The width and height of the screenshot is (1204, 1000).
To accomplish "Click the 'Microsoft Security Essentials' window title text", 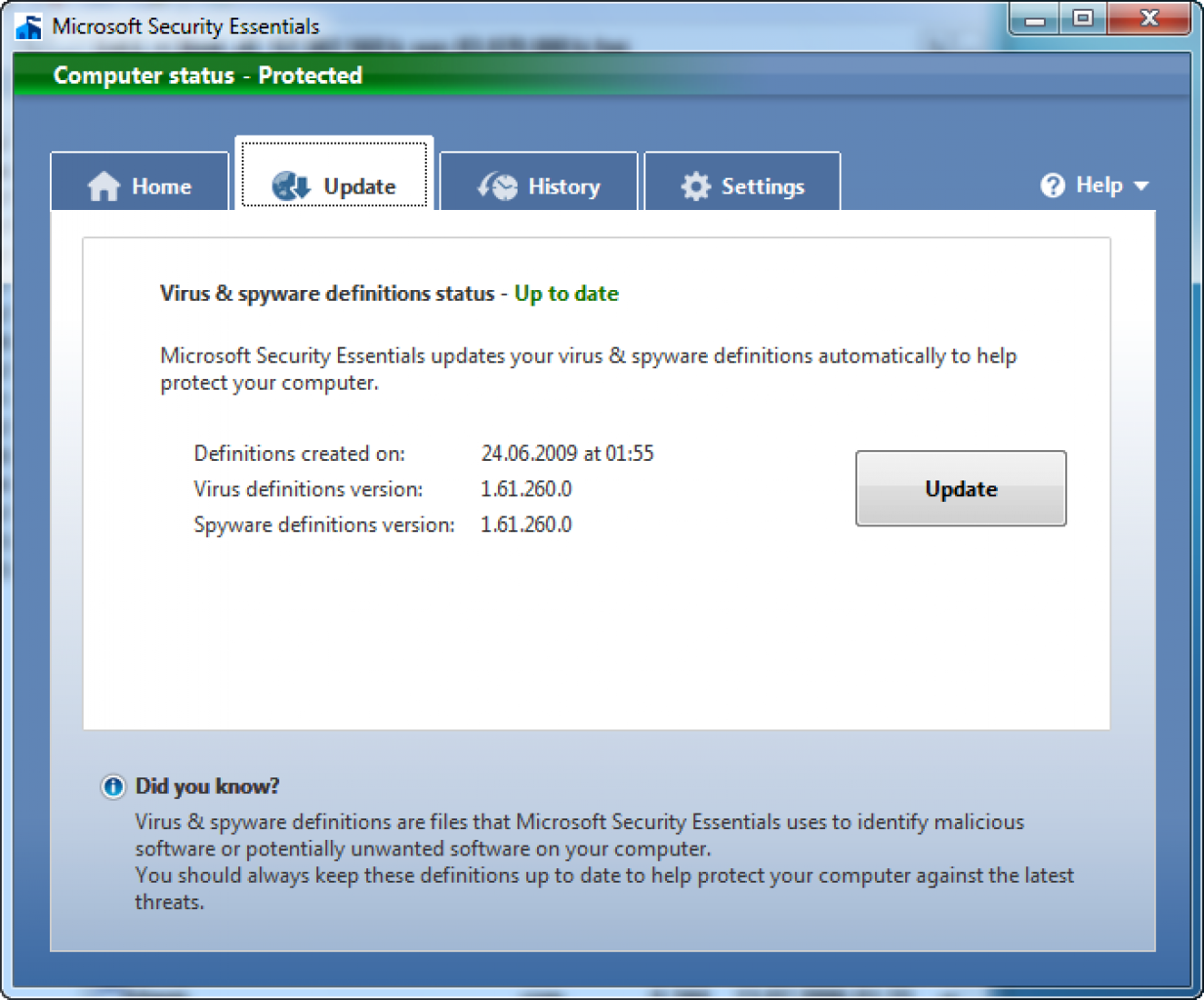I will coord(186,26).
